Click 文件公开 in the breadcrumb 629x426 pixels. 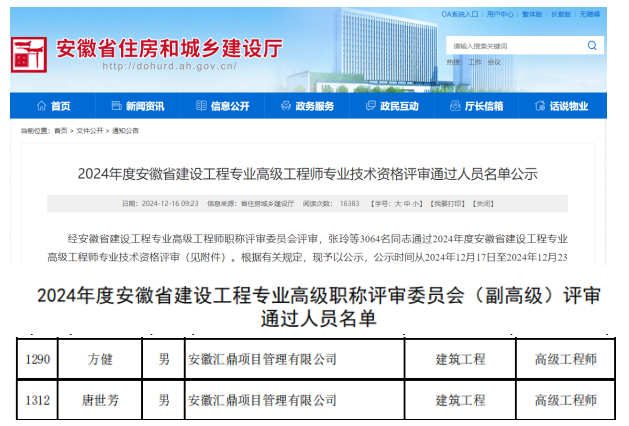[x=90, y=130]
